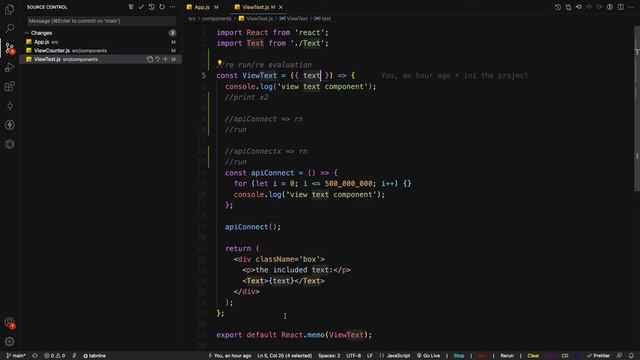
Task: Click Go Live in status bar
Action: tap(428, 356)
